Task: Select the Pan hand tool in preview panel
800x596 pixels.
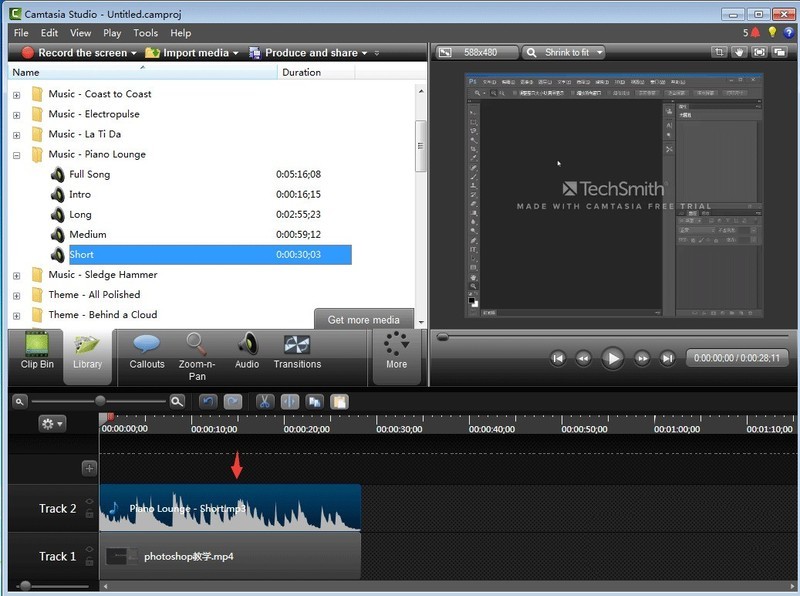Action: tap(740, 51)
